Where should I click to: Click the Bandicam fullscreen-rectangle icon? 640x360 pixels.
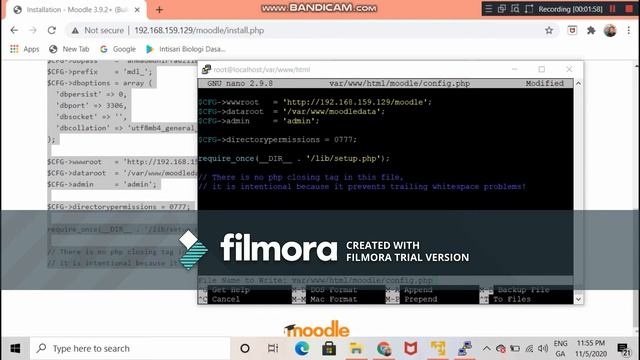point(529,9)
